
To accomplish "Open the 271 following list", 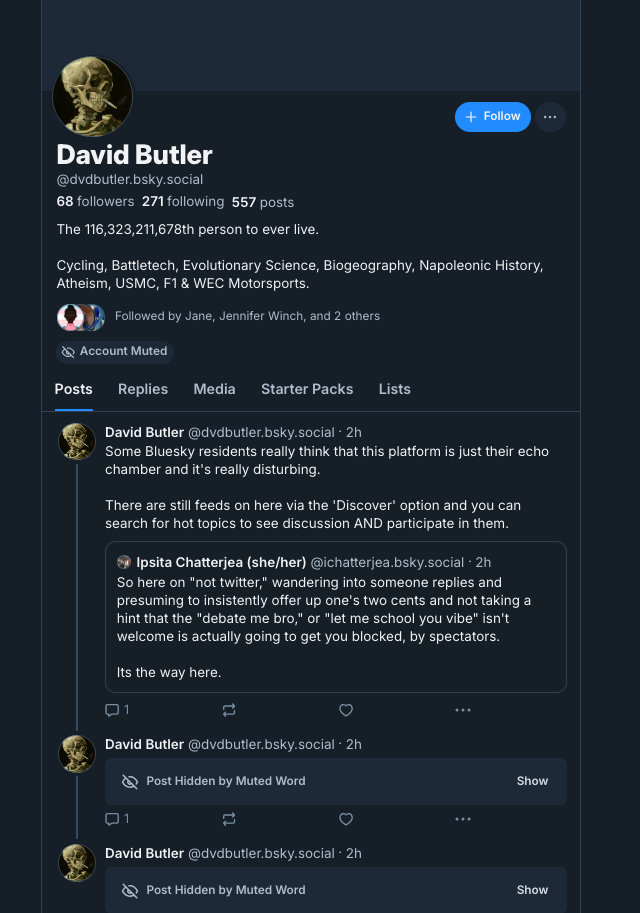I will tap(183, 202).
